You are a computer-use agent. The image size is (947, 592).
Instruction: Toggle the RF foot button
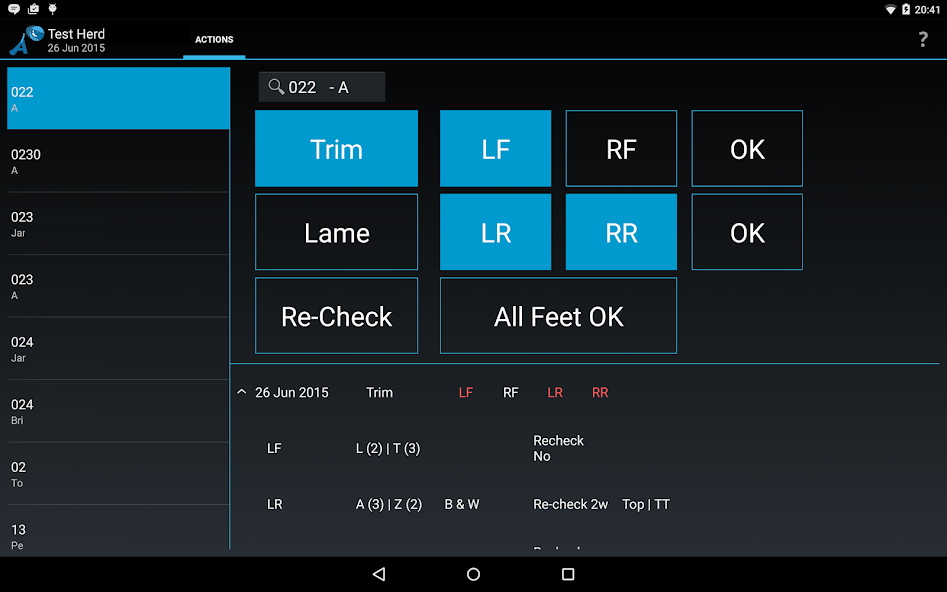pos(621,149)
